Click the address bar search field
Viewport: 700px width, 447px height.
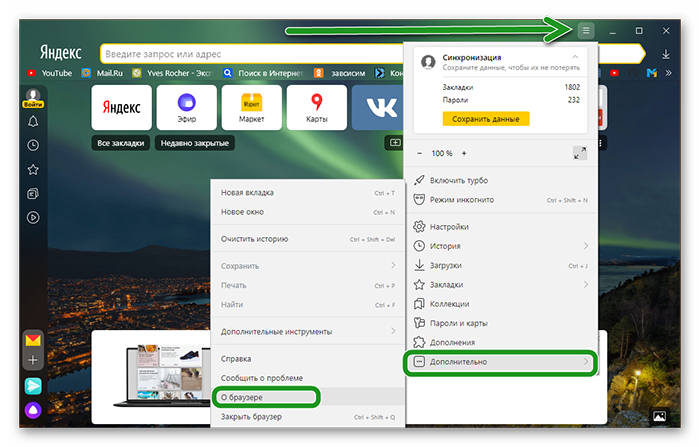[252, 54]
